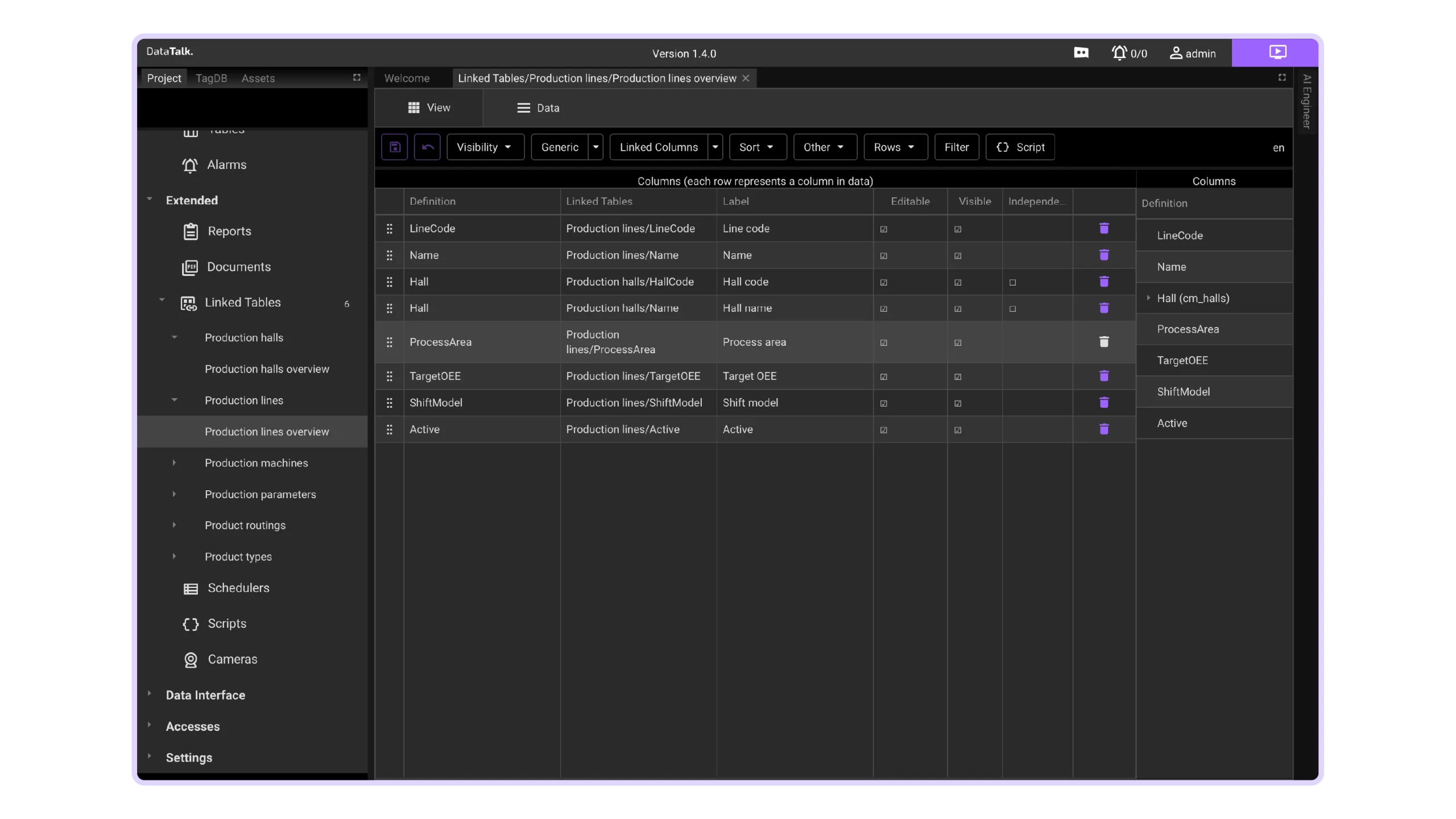Expand Hall (cm_halls) in Columns panel
This screenshot has width=1456, height=819.
tap(1148, 298)
